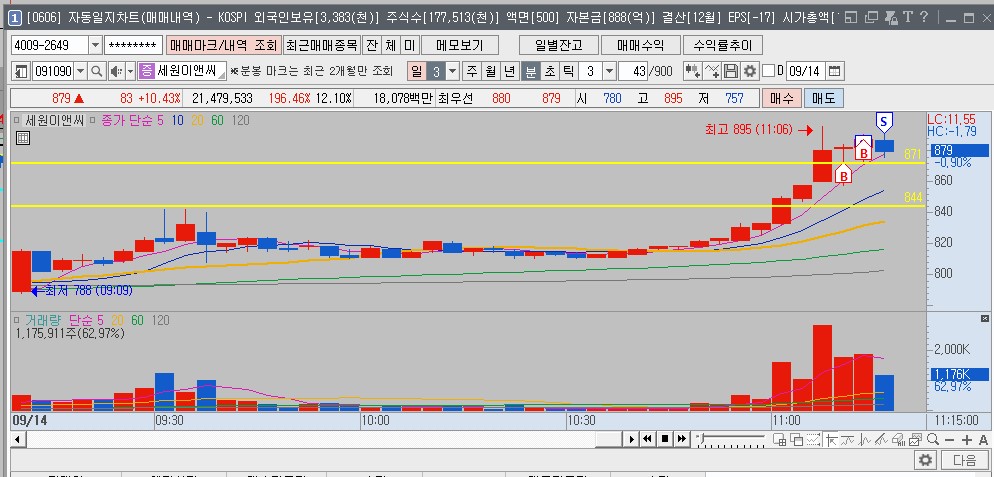Close the volume panel with its small x
The image size is (994, 477).
[x=985, y=318]
